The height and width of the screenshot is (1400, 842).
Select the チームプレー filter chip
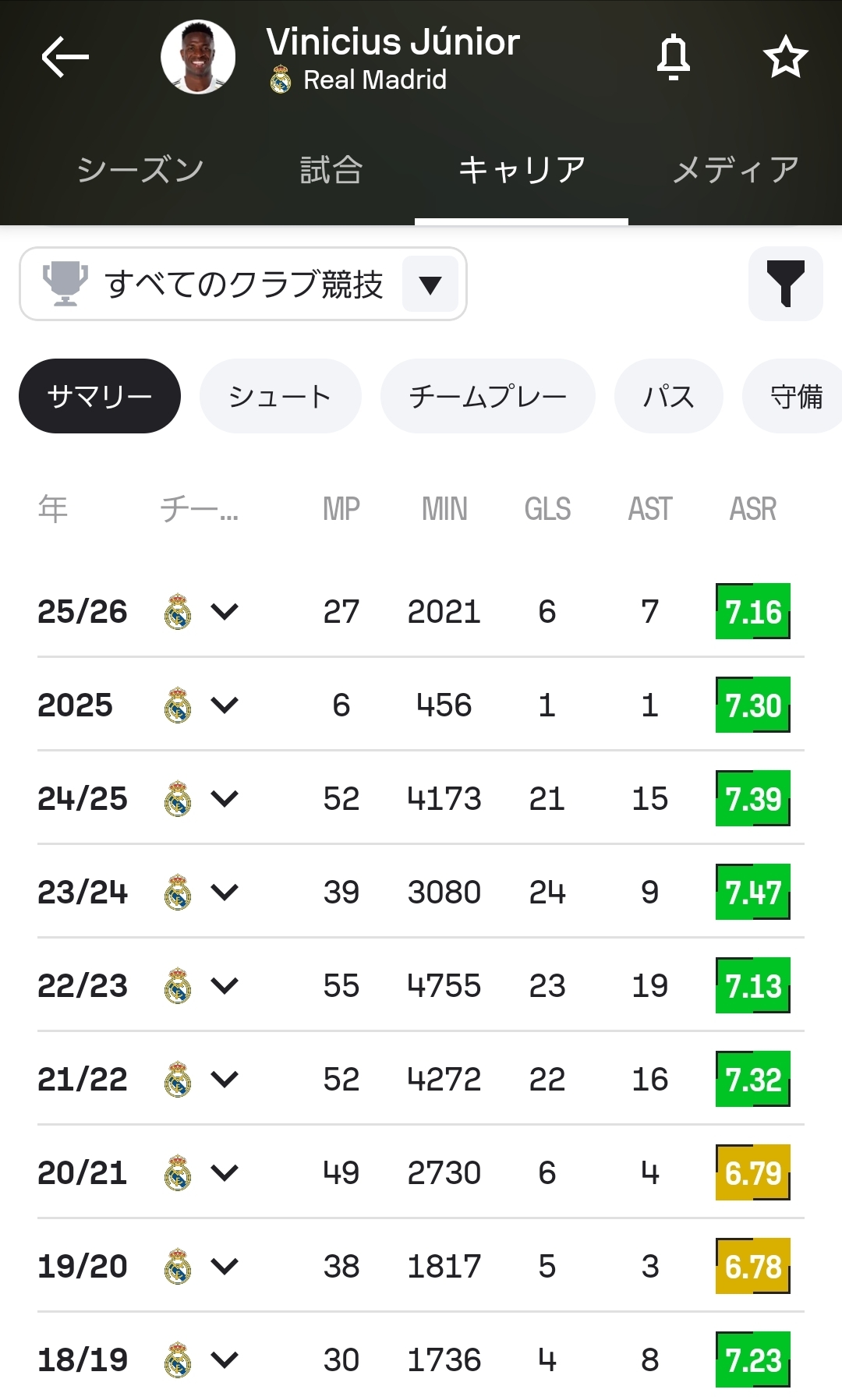[x=487, y=396]
